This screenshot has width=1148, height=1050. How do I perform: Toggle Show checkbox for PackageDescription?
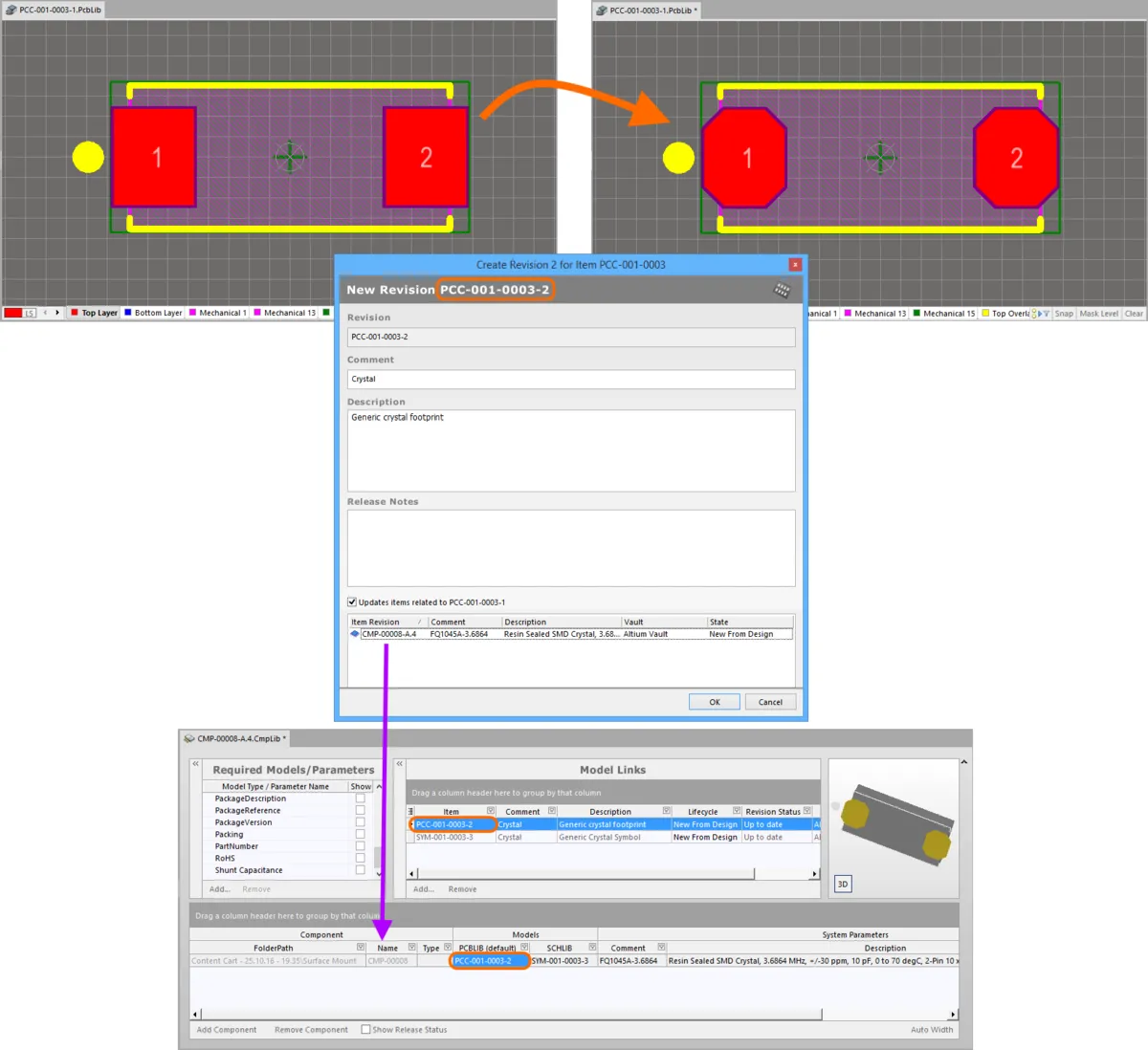[x=361, y=798]
